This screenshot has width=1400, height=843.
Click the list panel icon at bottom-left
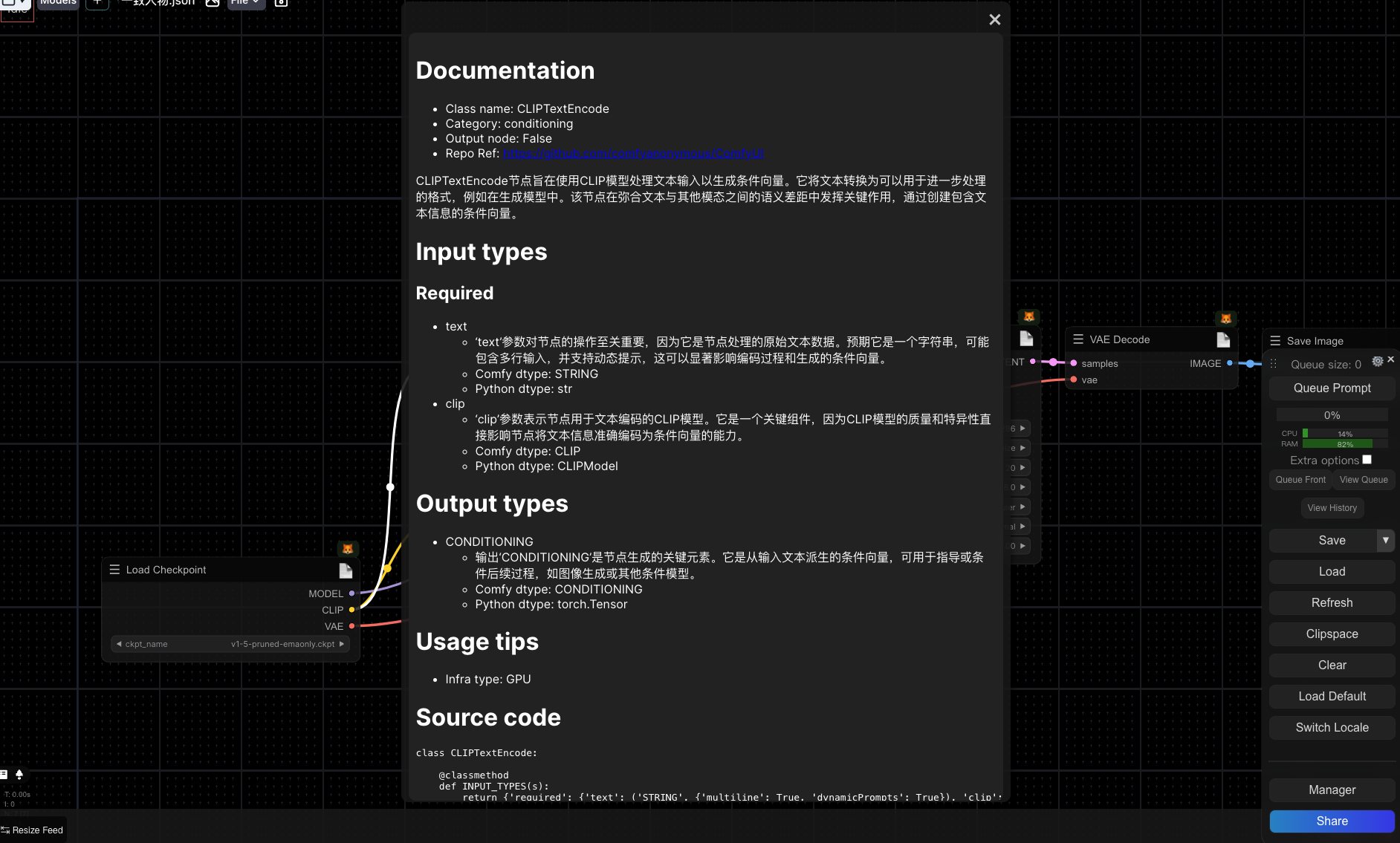(x=4, y=775)
